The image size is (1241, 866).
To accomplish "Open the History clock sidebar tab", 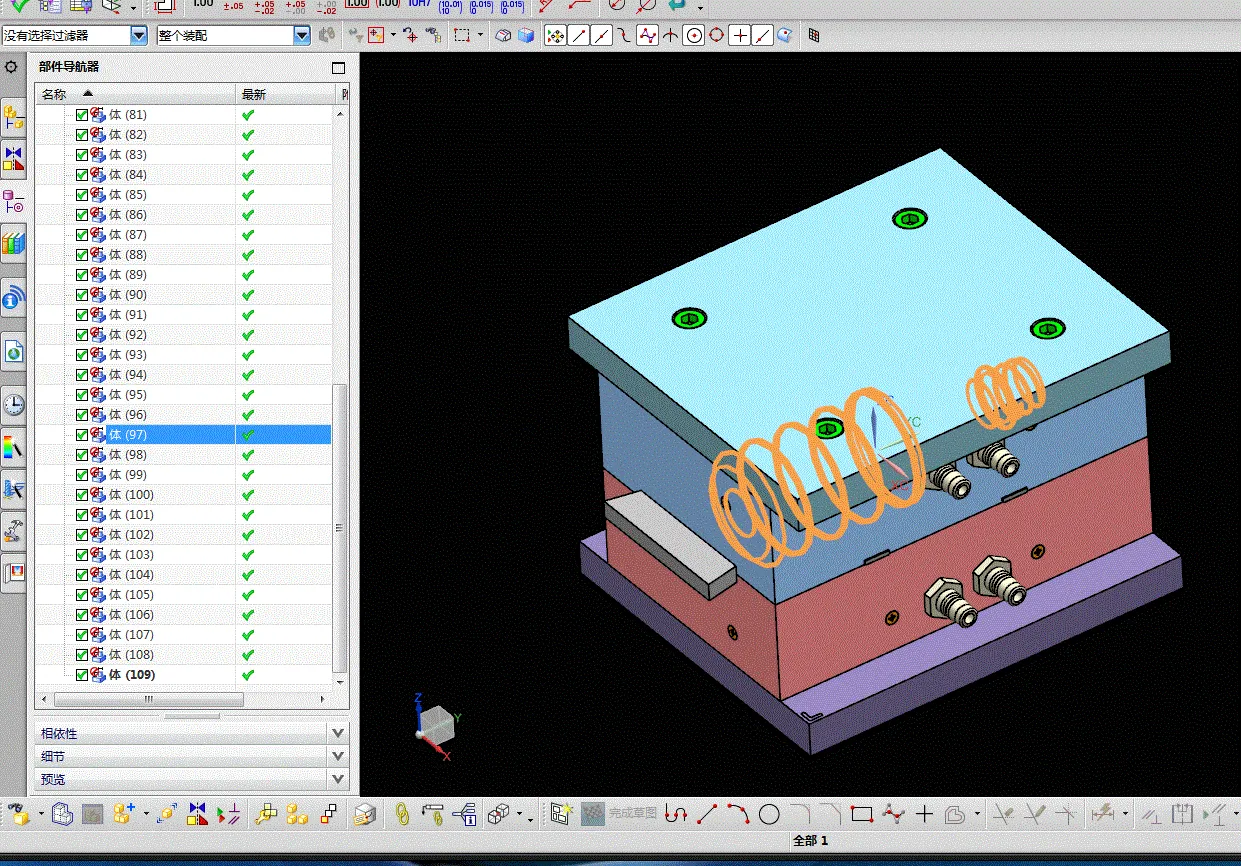I will tap(13, 405).
